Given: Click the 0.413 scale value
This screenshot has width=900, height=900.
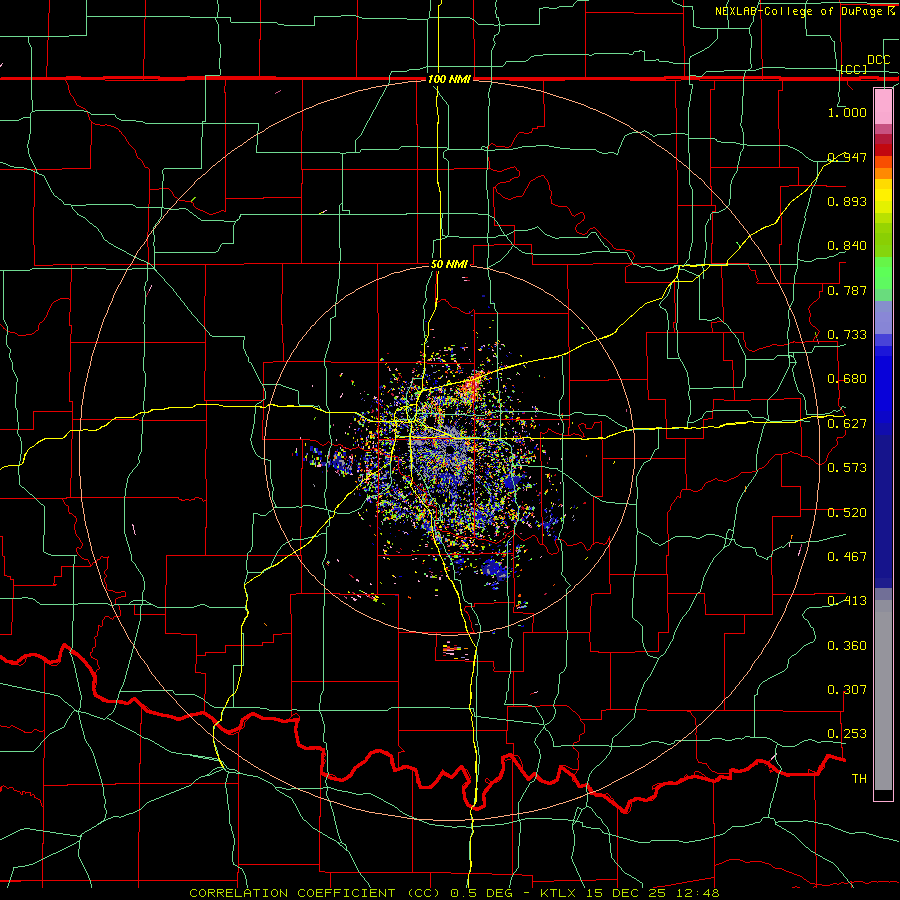Looking at the screenshot, I should [x=847, y=601].
